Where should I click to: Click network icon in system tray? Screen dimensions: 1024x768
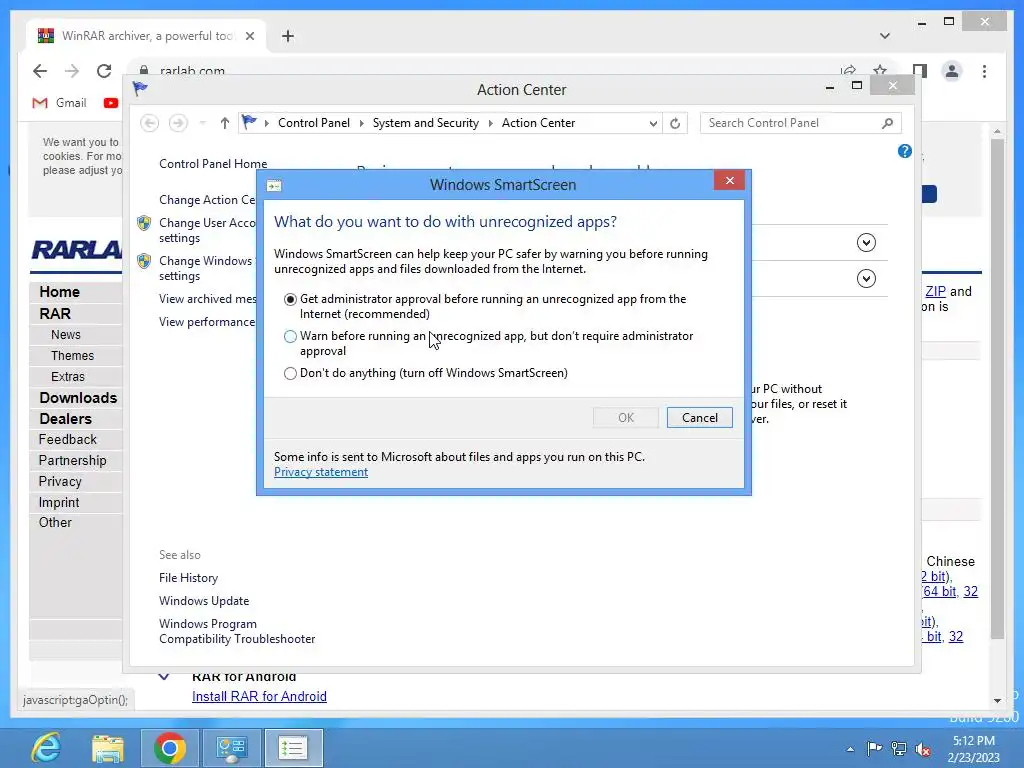[899, 749]
